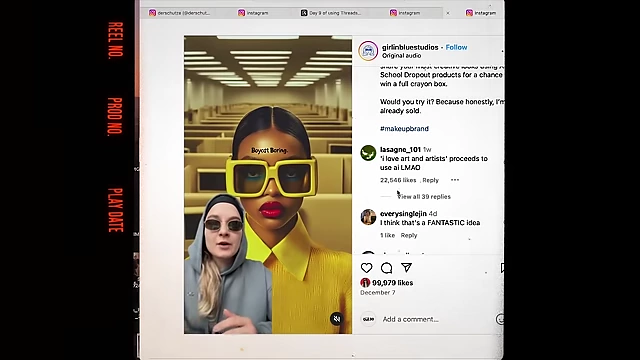Click the 1w timestamp on lasagne_101 comment
640x360 pixels.
[x=427, y=149]
